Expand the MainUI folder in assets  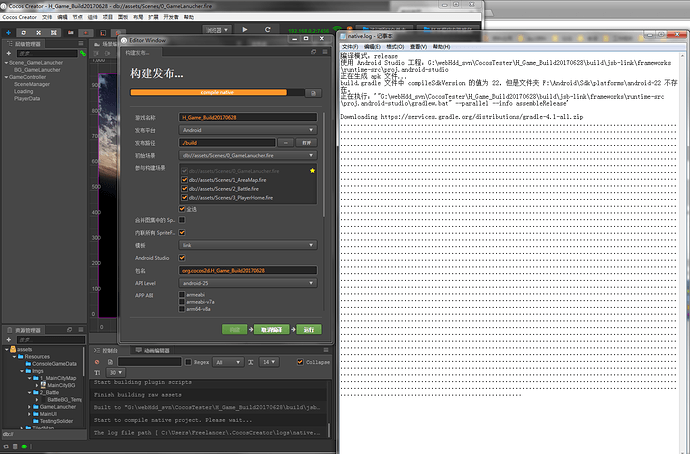click(x=29, y=414)
